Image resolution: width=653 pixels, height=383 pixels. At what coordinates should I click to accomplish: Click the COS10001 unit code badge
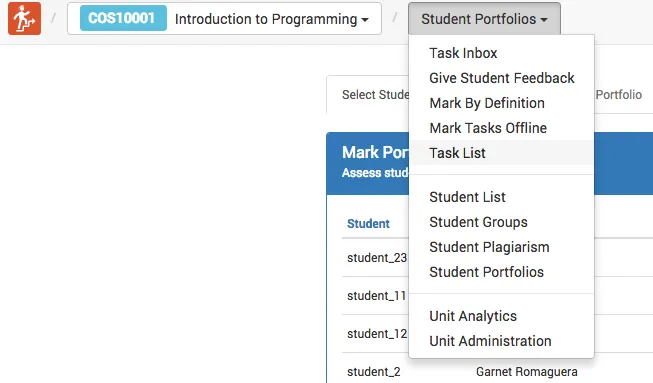point(123,18)
